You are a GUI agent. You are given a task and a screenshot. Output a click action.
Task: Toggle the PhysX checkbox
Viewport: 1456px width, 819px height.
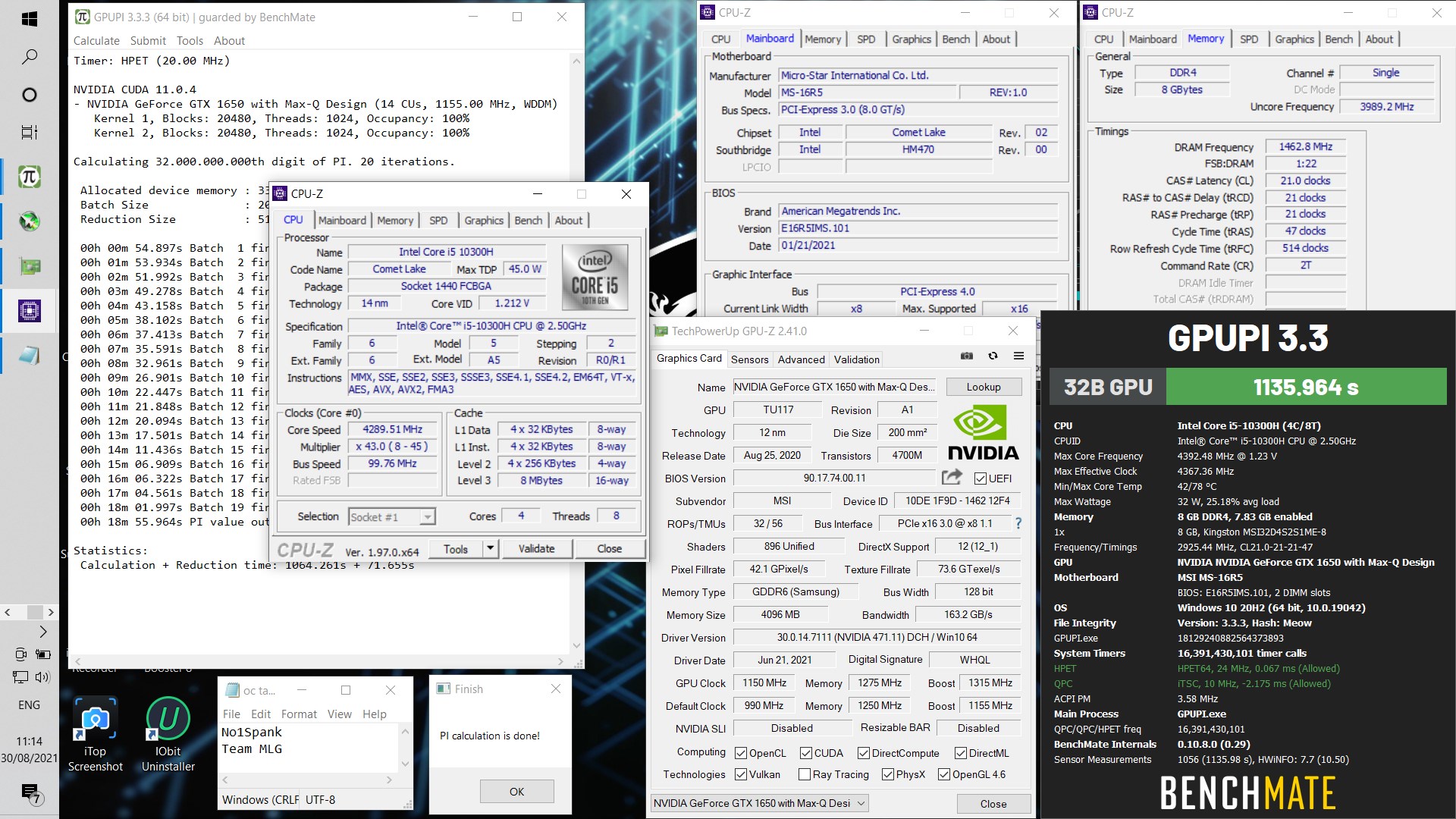pyautogui.click(x=887, y=774)
